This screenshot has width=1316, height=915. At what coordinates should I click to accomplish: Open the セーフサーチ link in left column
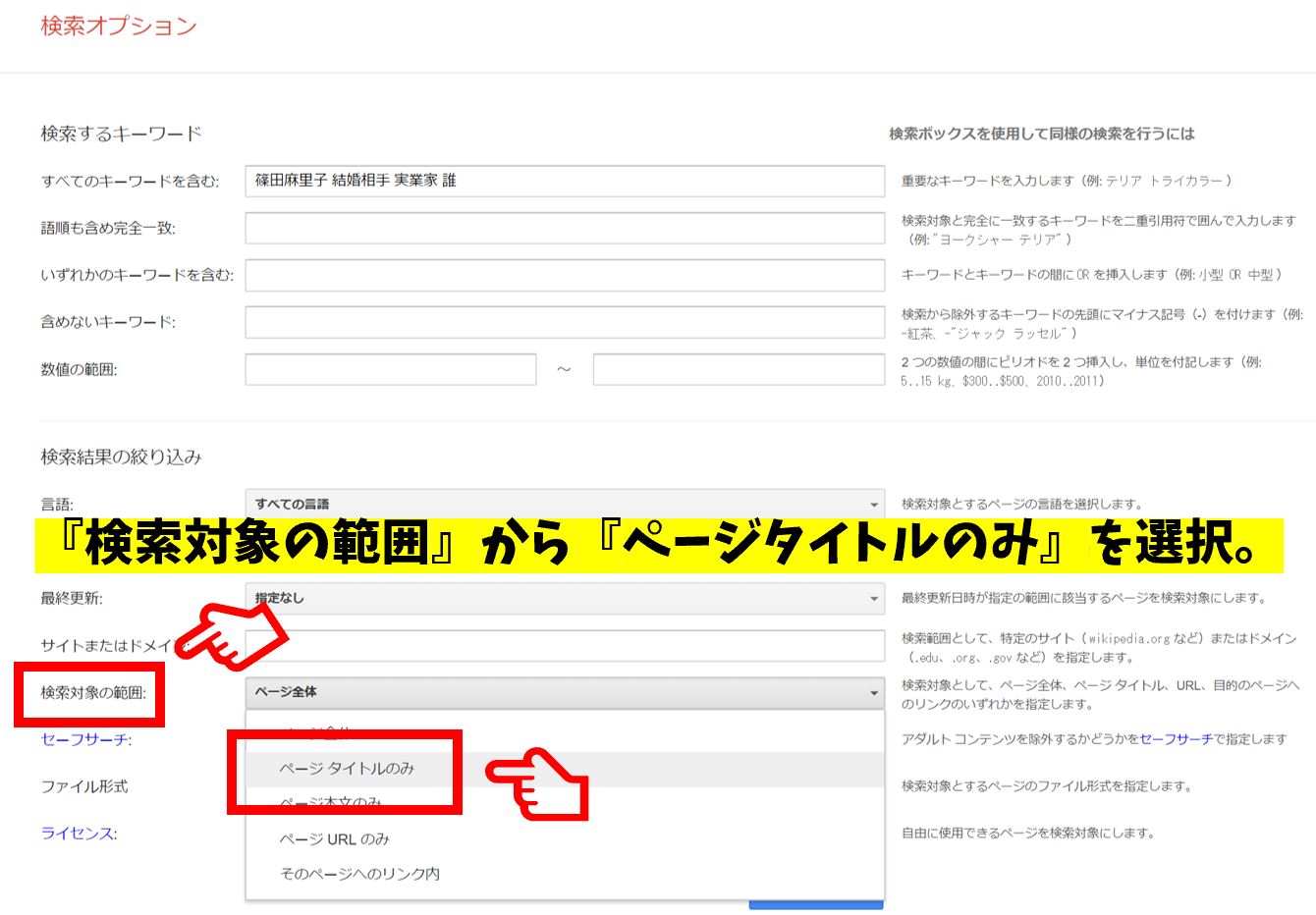click(86, 739)
